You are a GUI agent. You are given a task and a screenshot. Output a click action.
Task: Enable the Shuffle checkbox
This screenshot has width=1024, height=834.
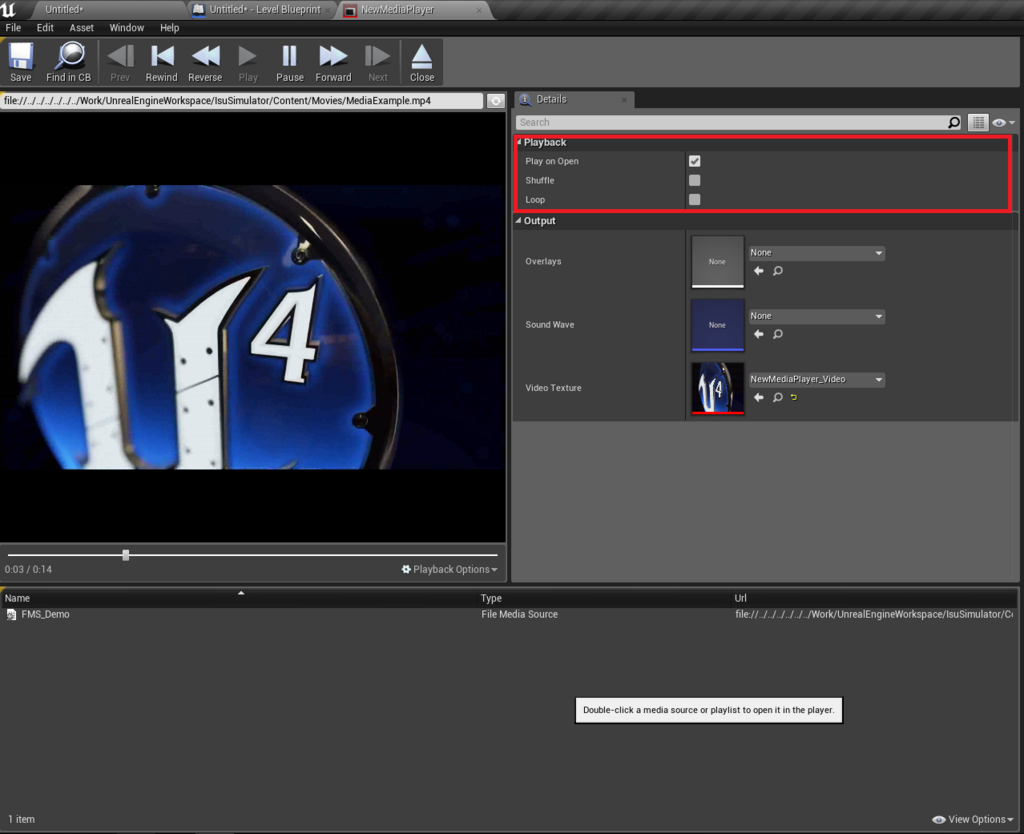coord(694,180)
